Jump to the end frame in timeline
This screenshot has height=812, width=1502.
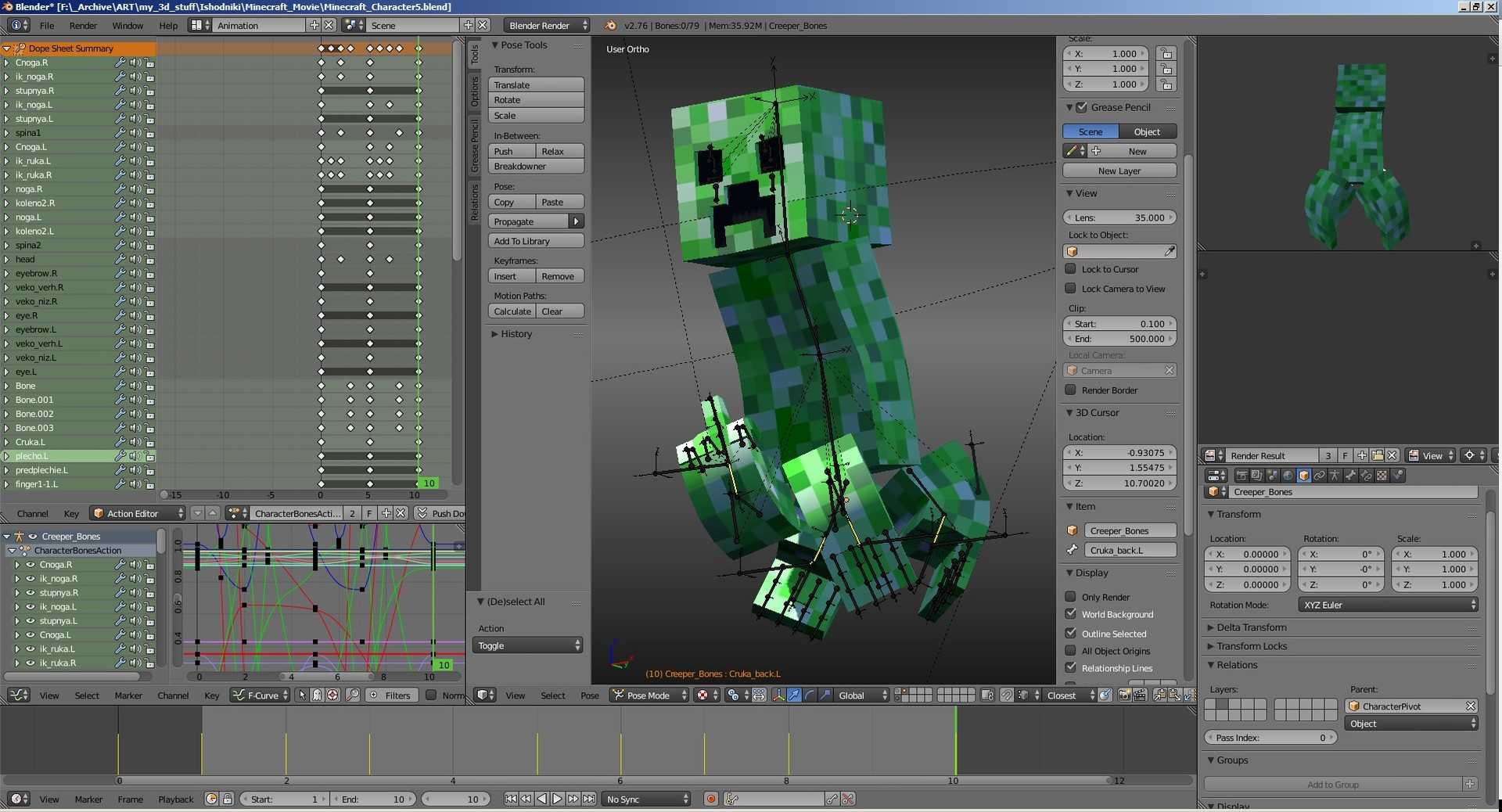click(x=588, y=799)
